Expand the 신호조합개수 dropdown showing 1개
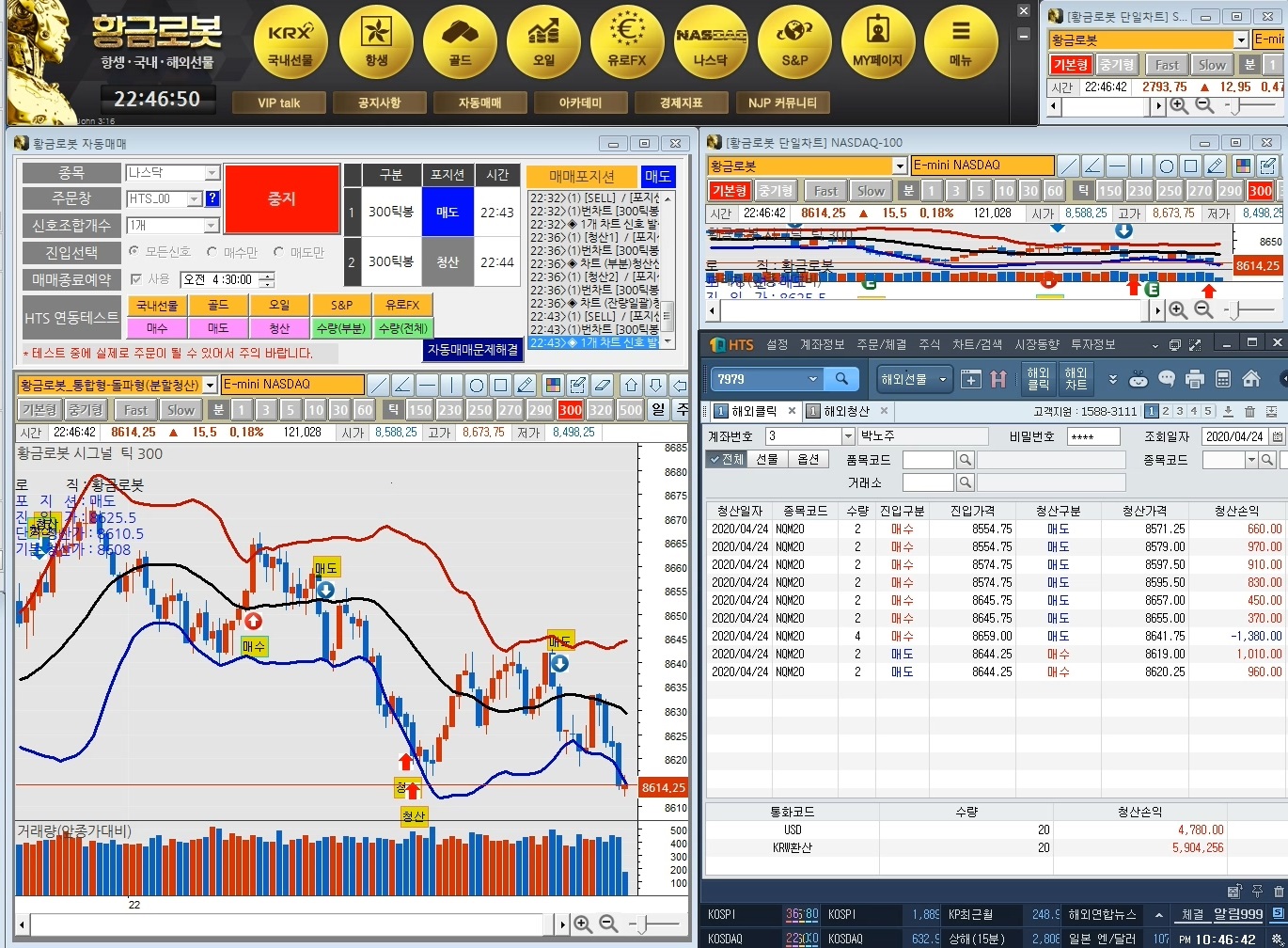This screenshot has width=1288, height=948. click(x=212, y=226)
